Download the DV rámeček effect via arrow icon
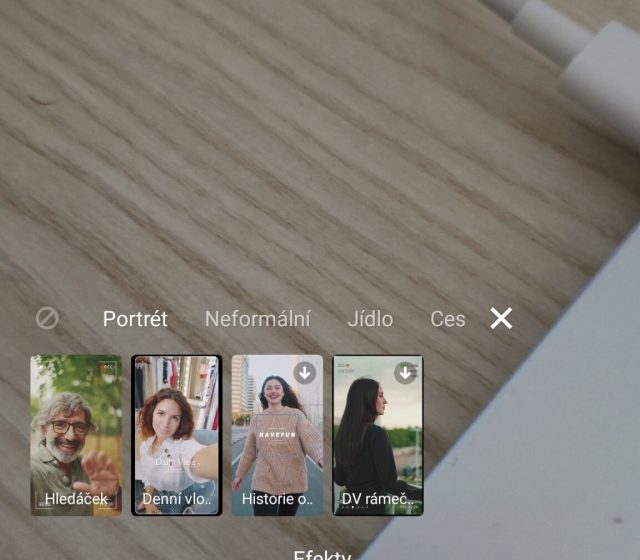This screenshot has width=640, height=560. point(405,373)
